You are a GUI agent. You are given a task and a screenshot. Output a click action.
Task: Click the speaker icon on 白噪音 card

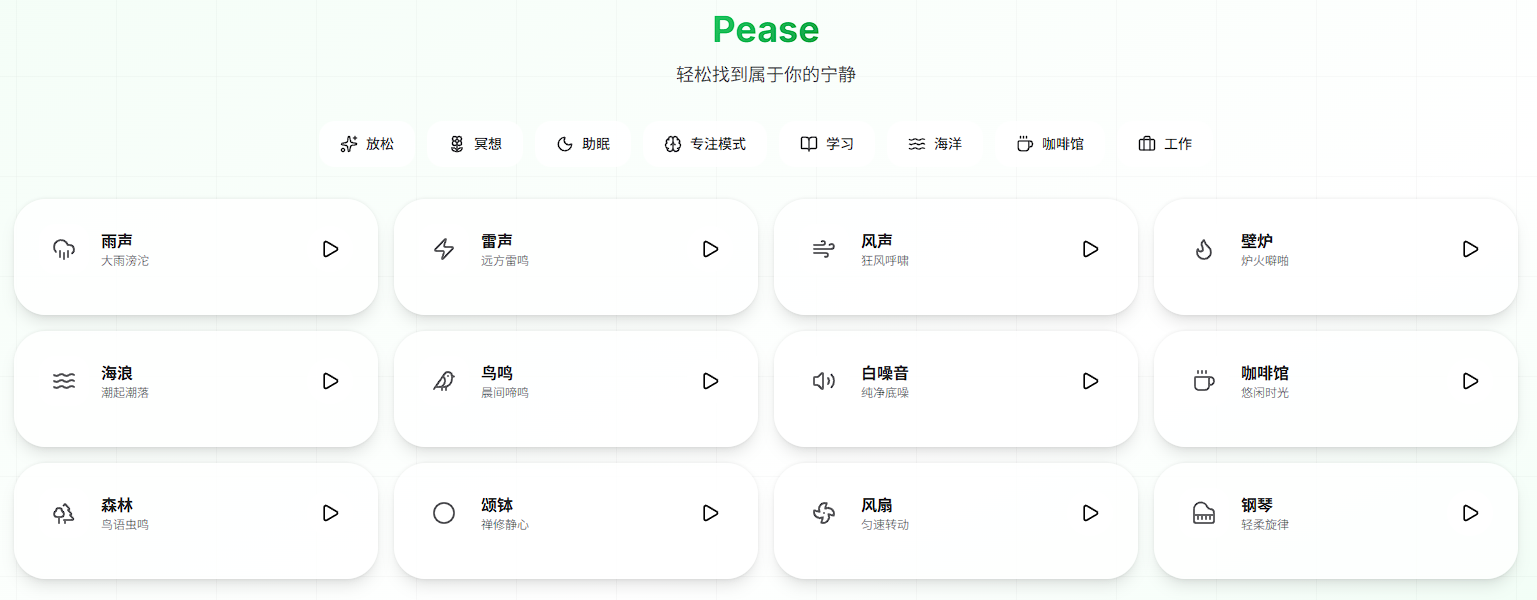822,382
